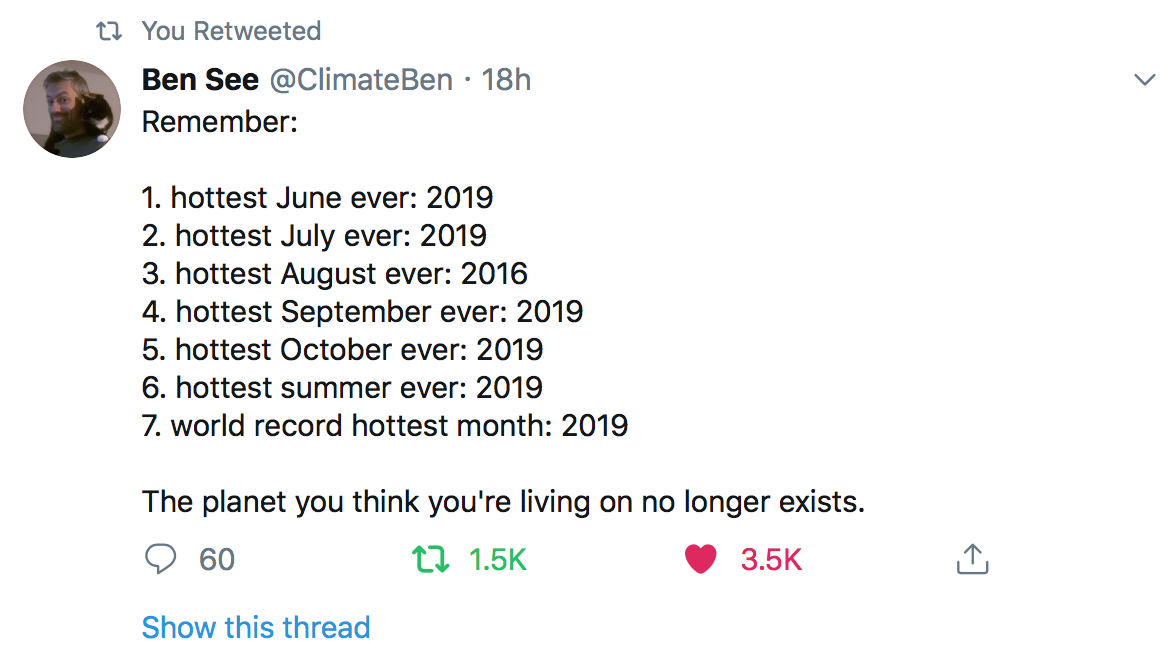The height and width of the screenshot is (652, 1174).
Task: Open the @ClimateBen handle link
Action: pyautogui.click(x=361, y=79)
